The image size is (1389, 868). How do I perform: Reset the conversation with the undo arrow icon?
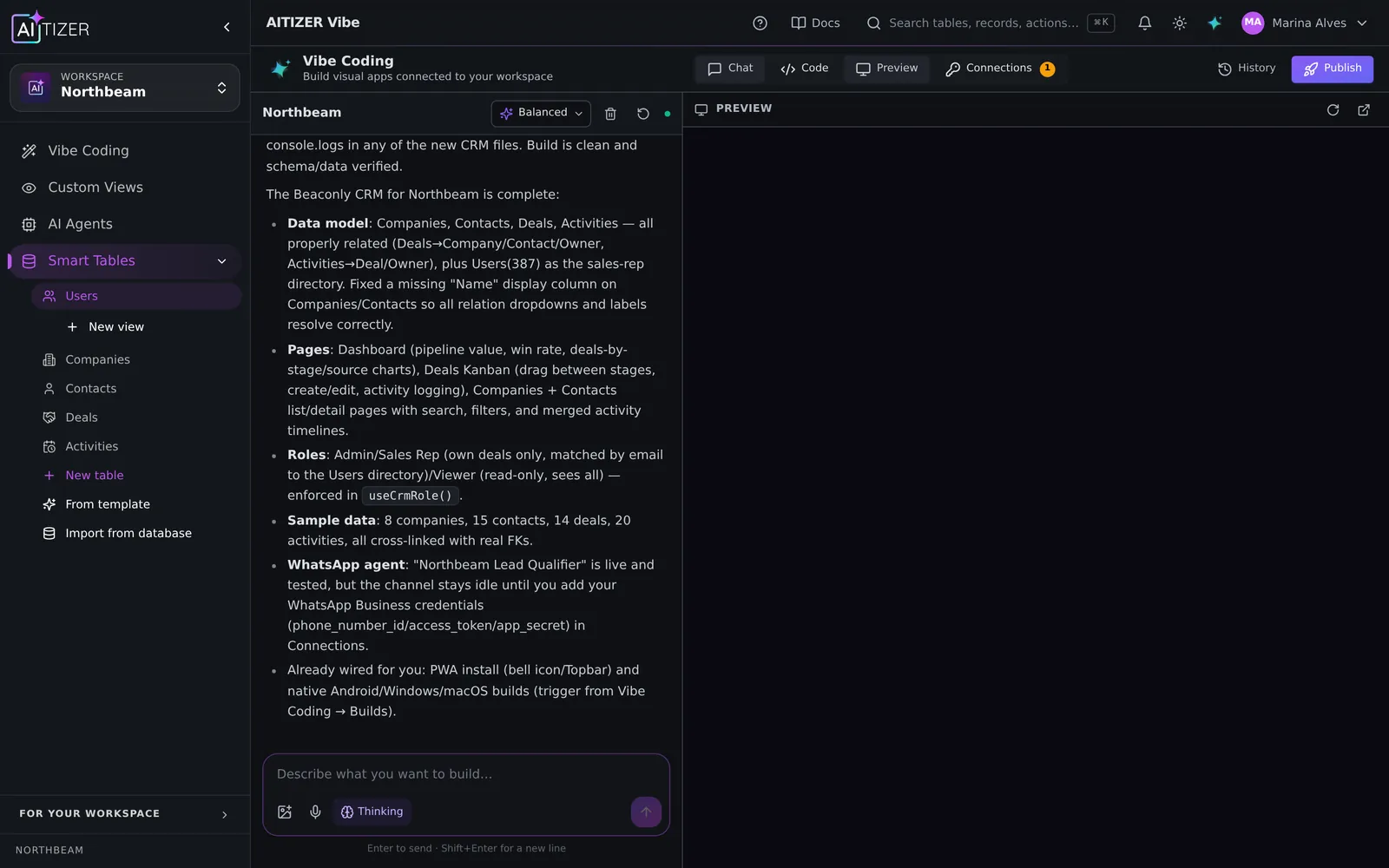tap(643, 114)
